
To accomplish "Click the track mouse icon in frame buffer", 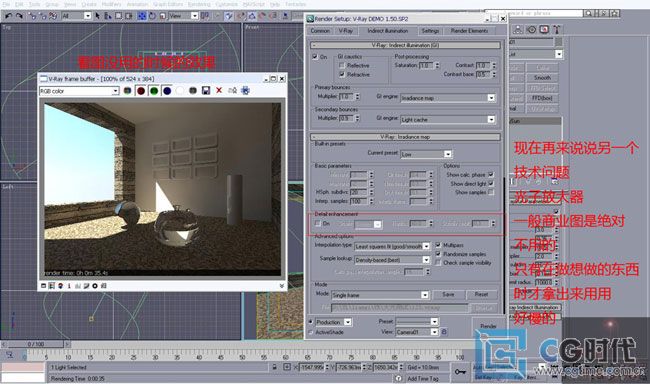I will click(232, 90).
